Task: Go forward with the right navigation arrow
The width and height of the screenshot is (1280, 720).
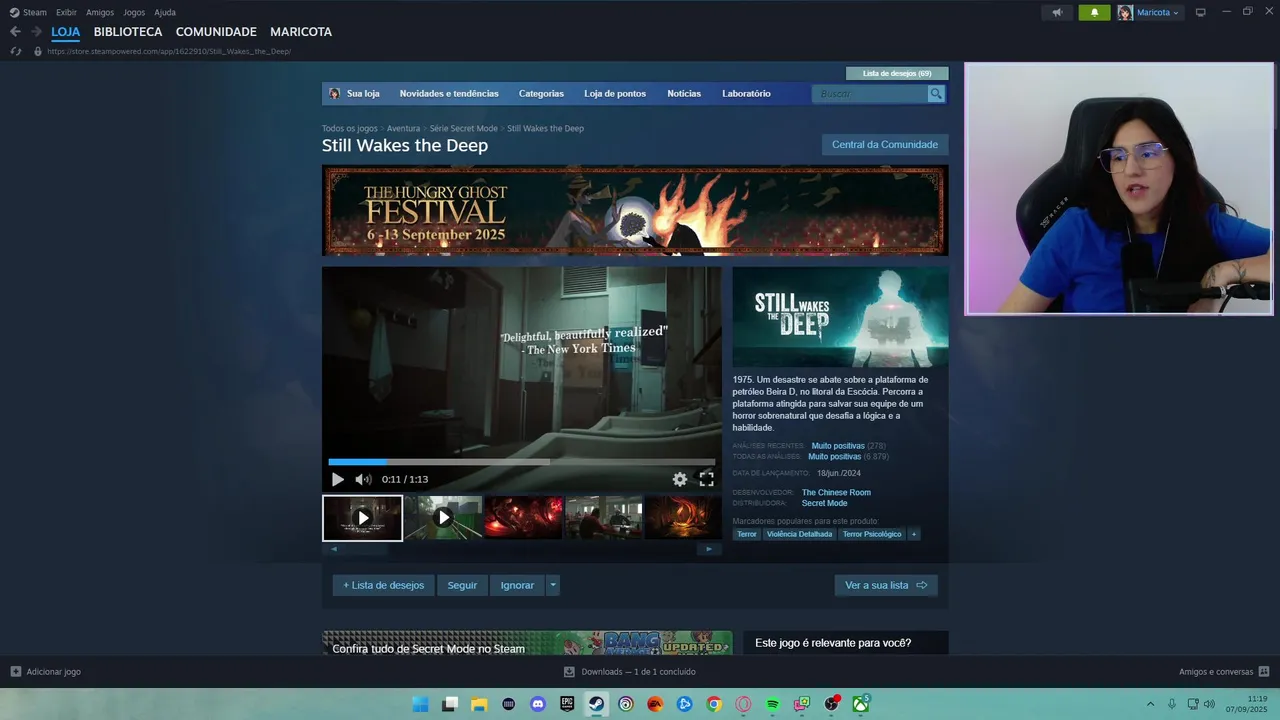Action: (x=36, y=32)
